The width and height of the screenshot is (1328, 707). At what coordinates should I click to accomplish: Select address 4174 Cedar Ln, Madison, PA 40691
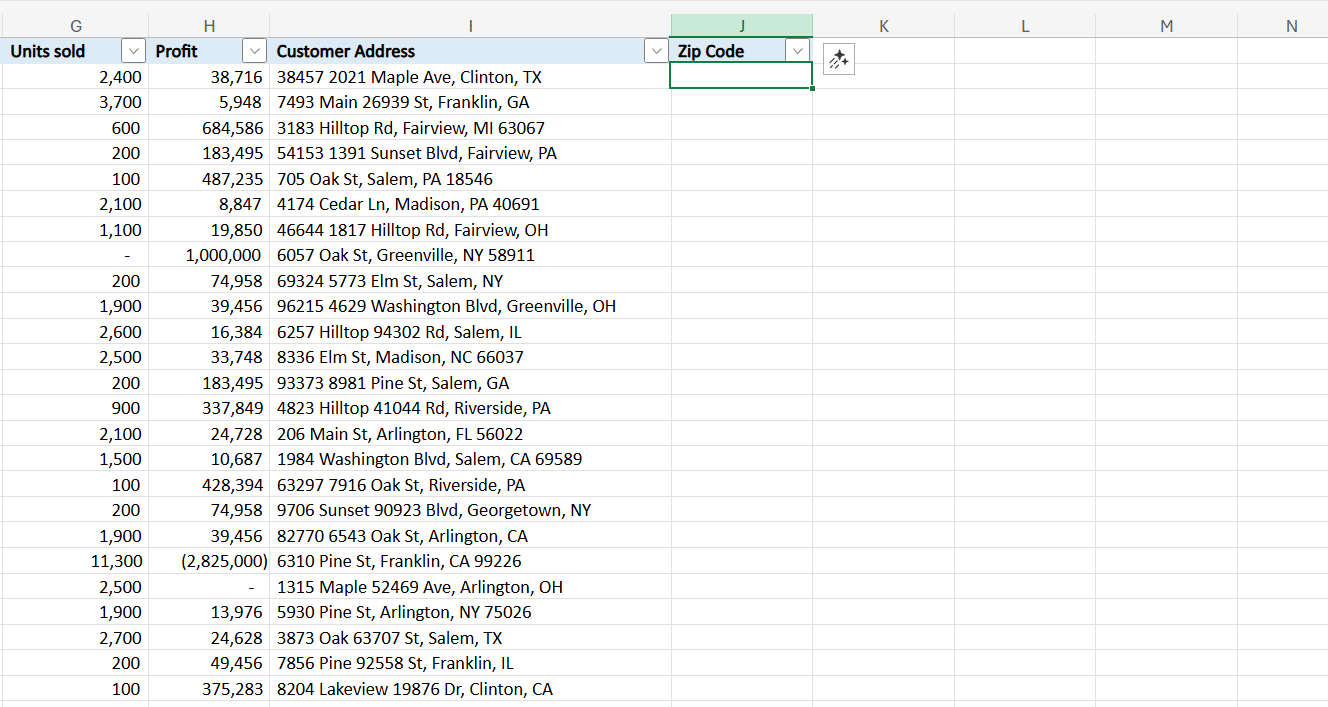470,204
